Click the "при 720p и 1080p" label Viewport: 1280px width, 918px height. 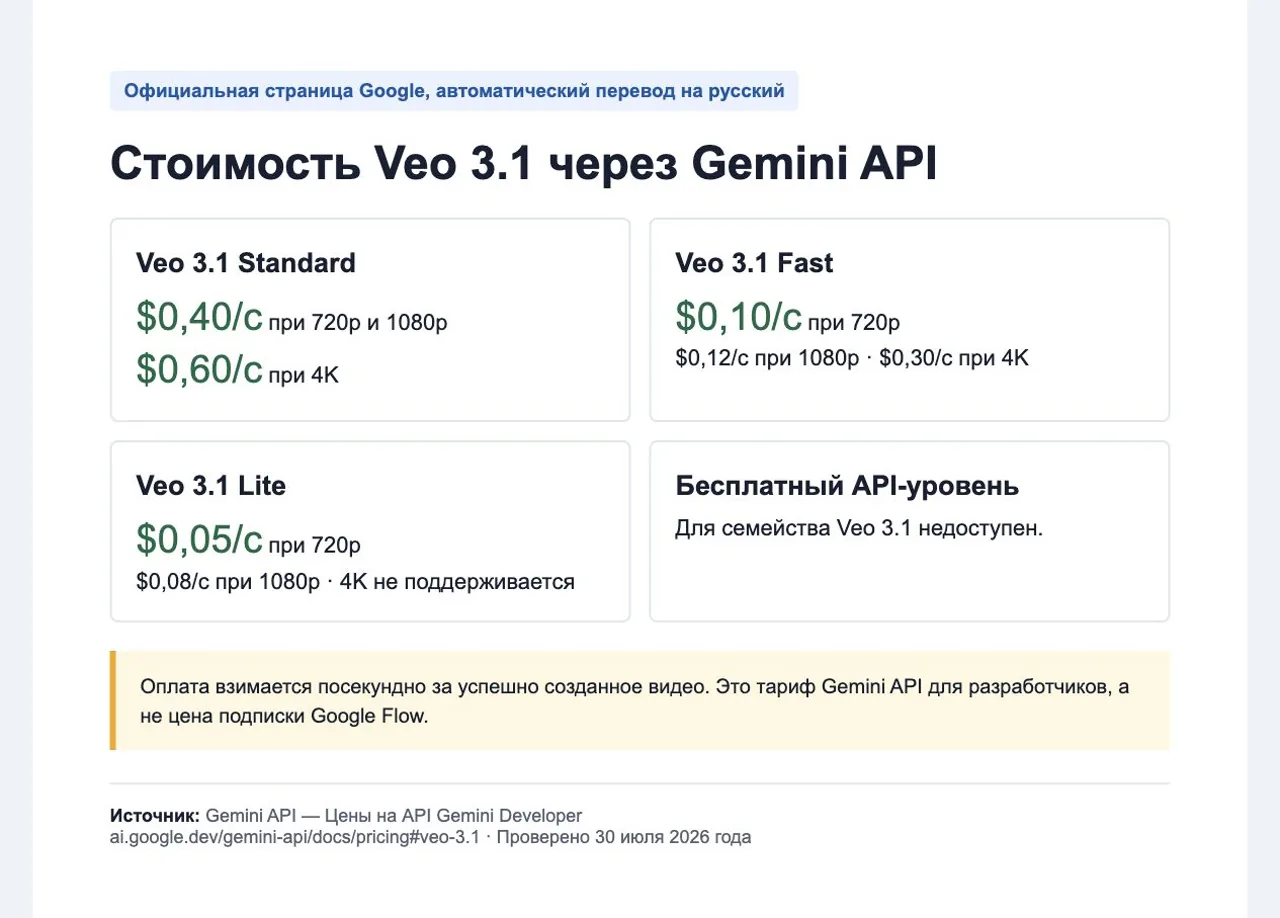[x=358, y=323]
